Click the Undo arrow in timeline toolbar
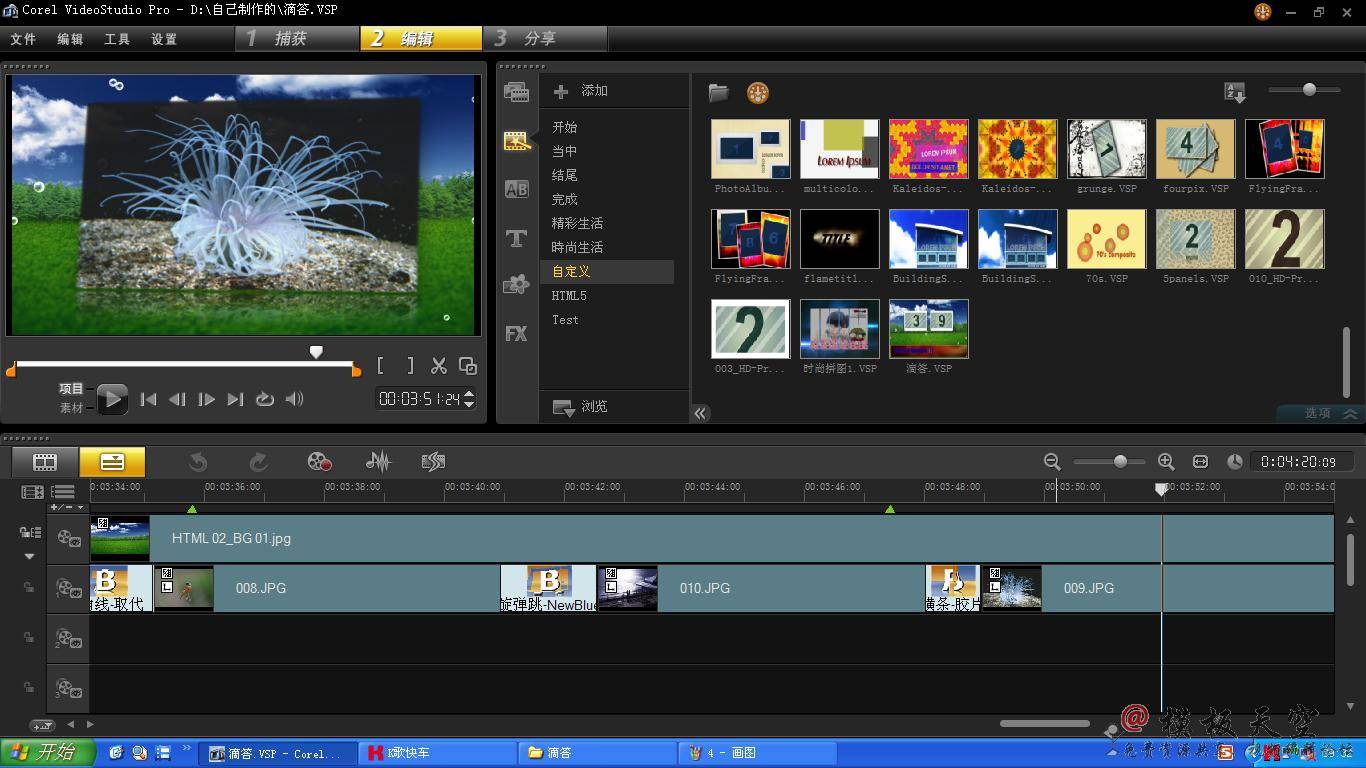 [198, 462]
